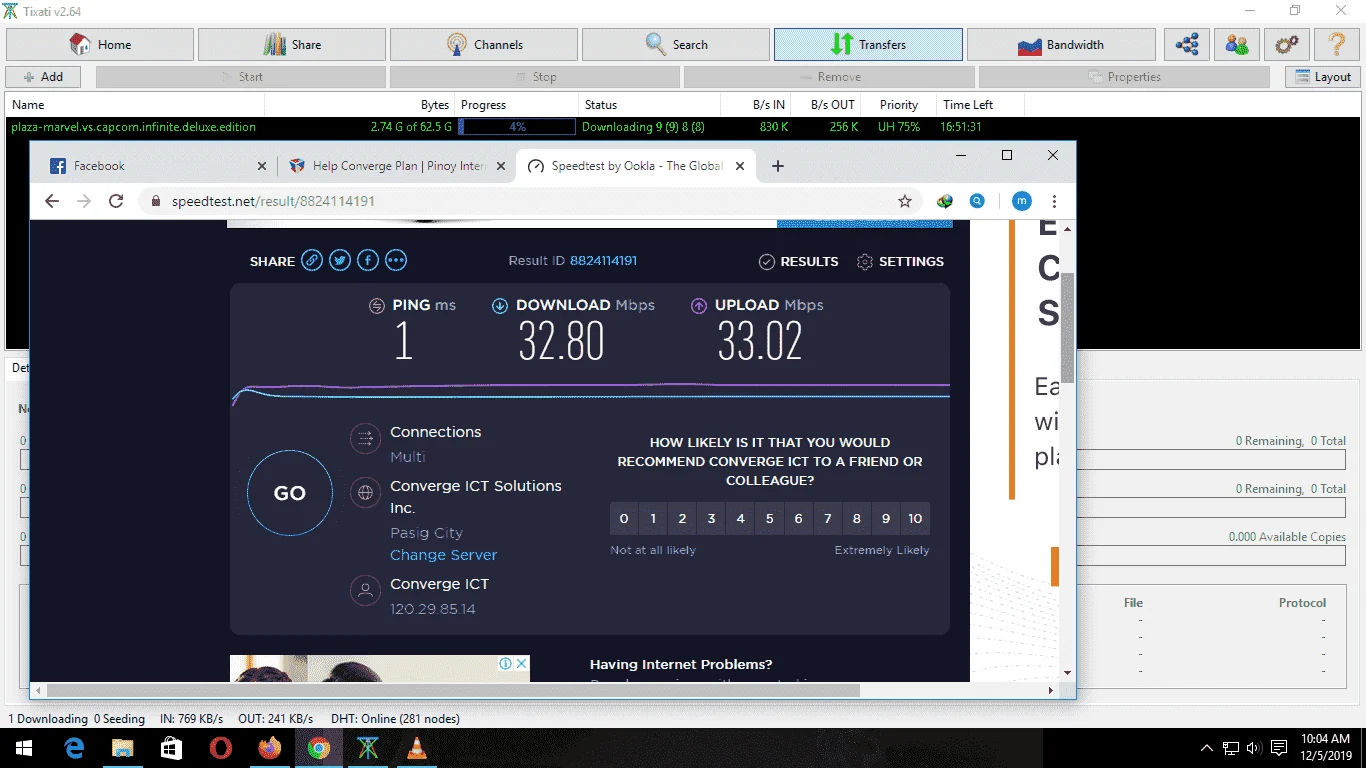Open VLC media player from taskbar
This screenshot has height=768, width=1366.
(x=417, y=748)
